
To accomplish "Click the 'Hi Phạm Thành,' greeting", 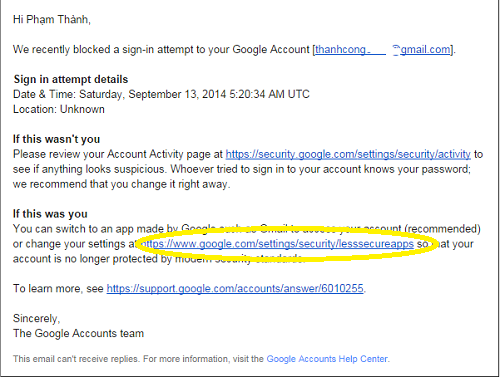I will 52,20.
